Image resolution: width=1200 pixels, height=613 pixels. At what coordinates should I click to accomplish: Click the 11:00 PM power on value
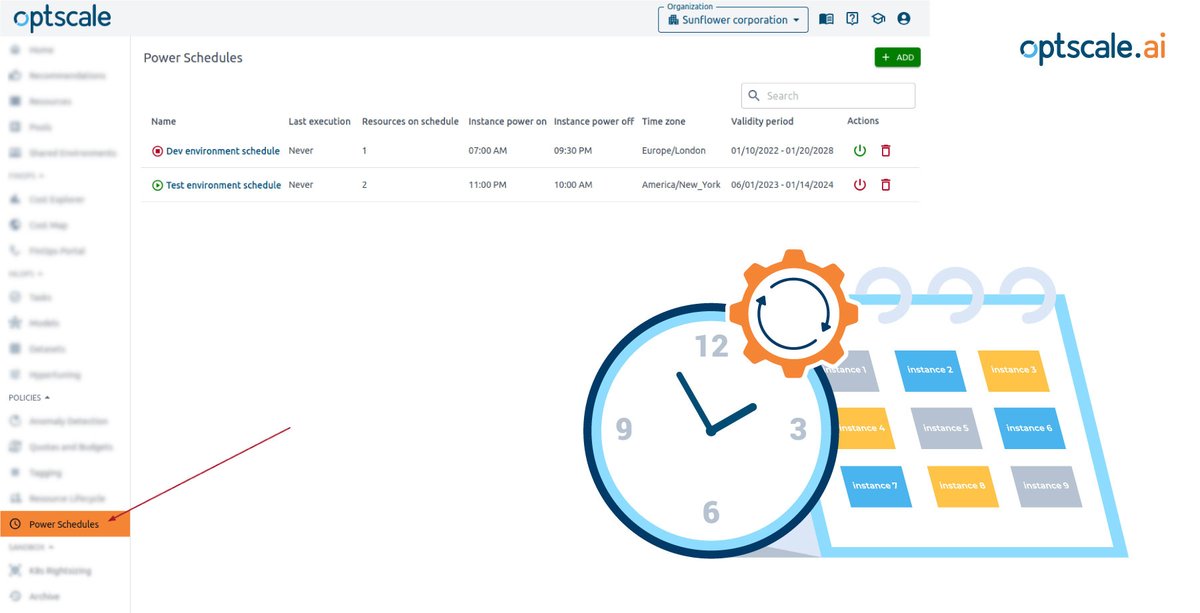[x=488, y=185]
